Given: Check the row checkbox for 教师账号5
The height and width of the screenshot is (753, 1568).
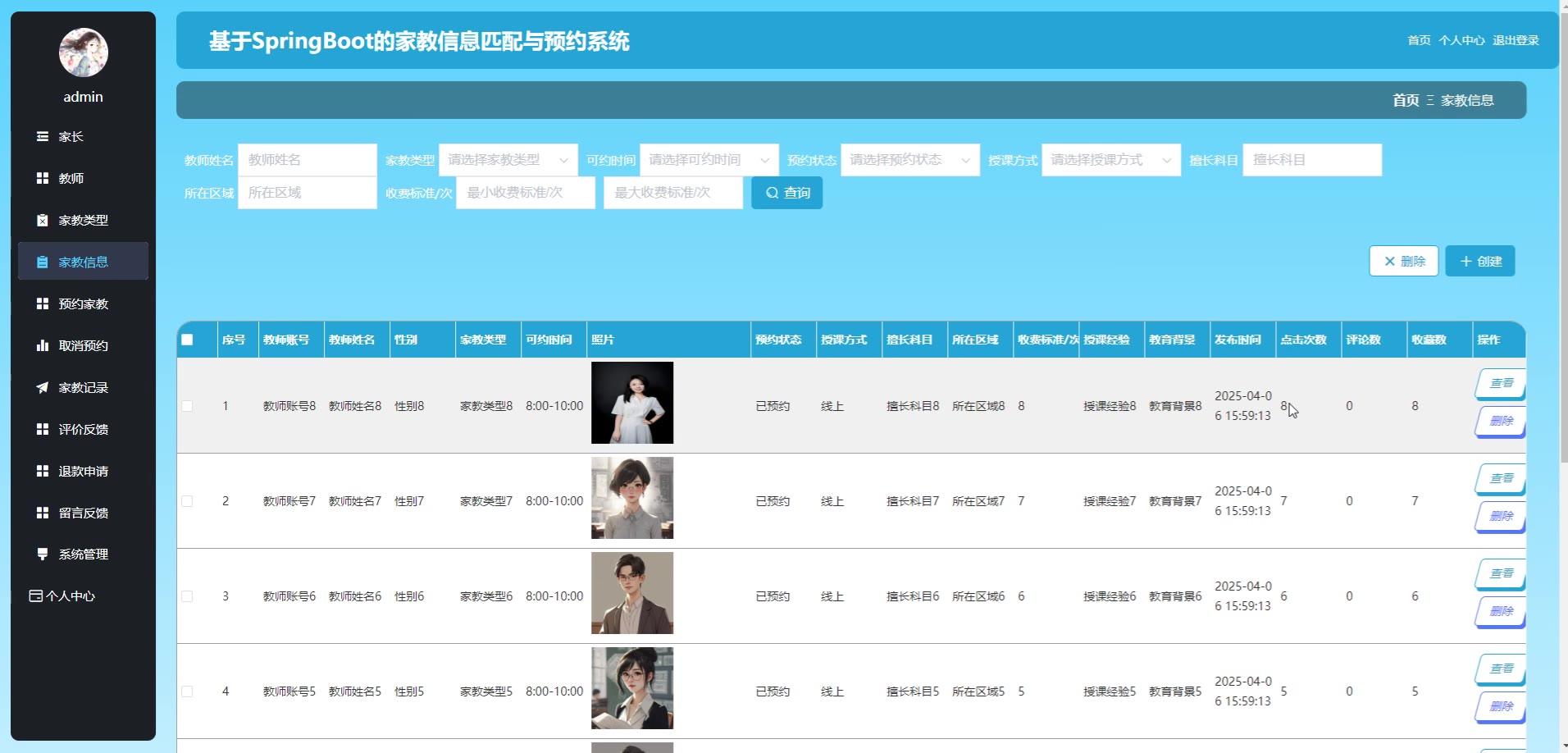Looking at the screenshot, I should pos(187,691).
